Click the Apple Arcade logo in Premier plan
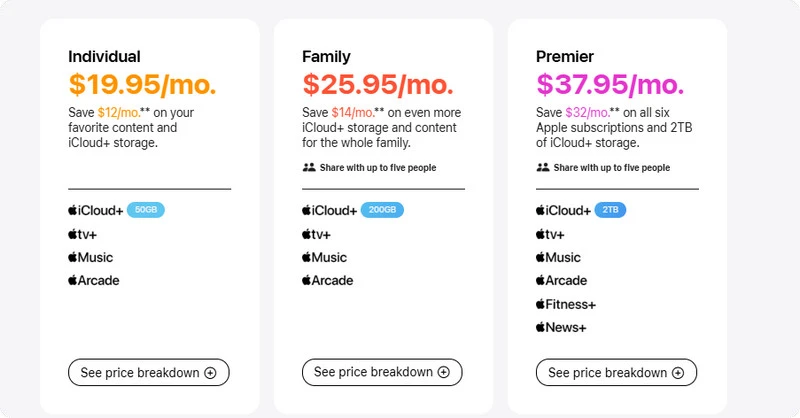This screenshot has height=418, width=800. click(x=561, y=280)
